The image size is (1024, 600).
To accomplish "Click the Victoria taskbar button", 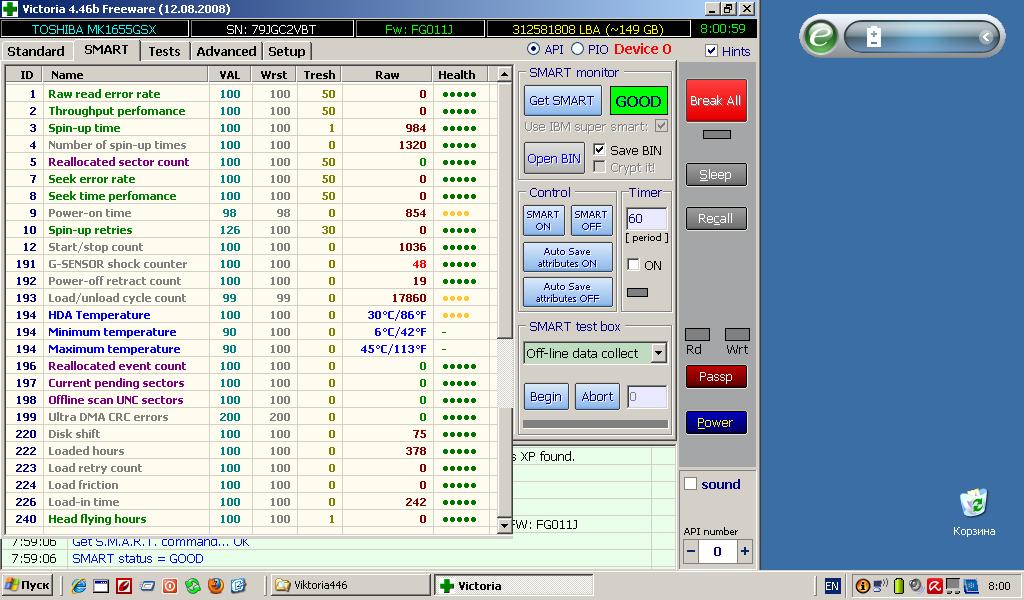I will (513, 585).
